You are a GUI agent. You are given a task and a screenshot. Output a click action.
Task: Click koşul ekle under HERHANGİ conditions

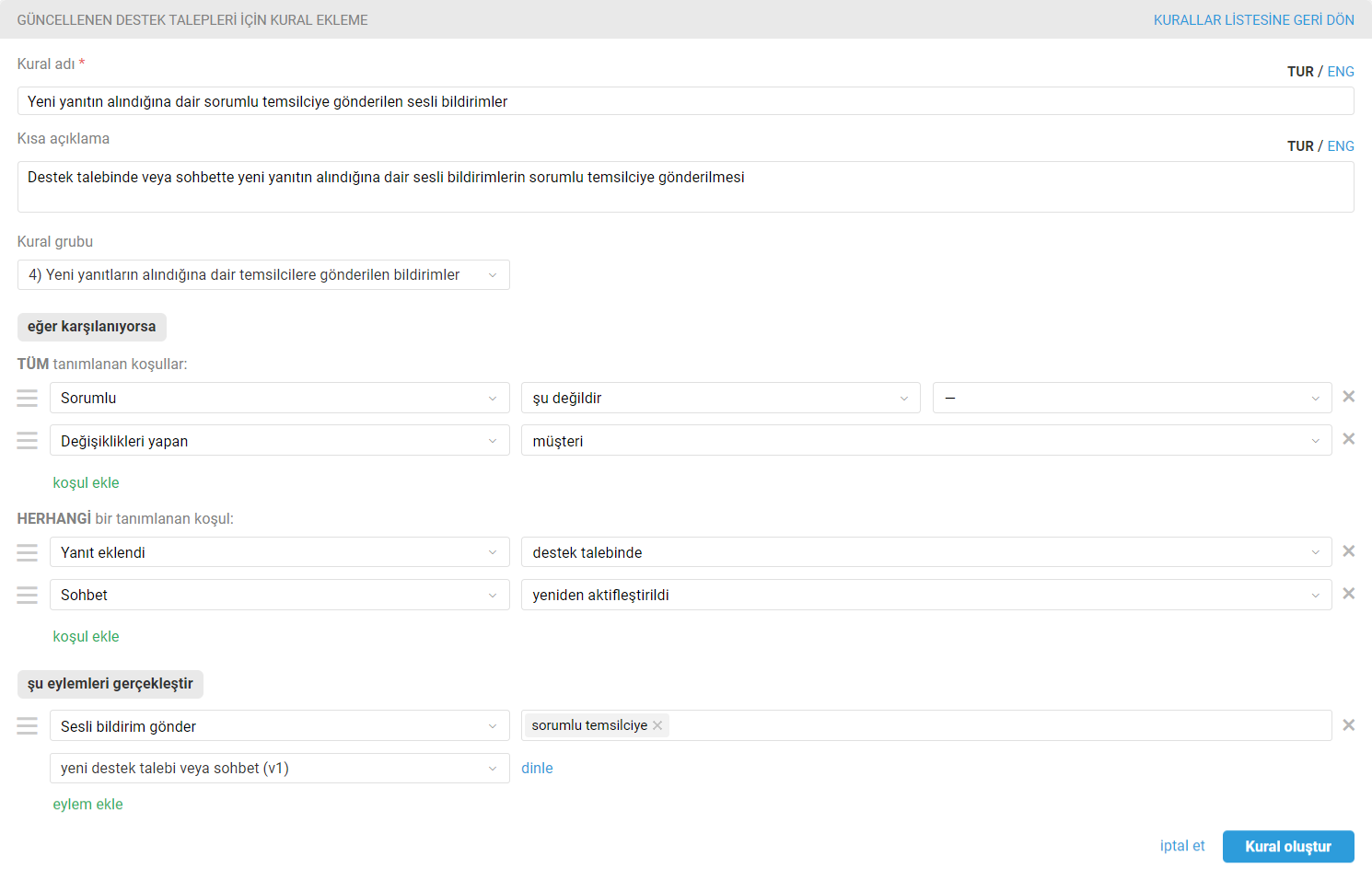click(86, 636)
